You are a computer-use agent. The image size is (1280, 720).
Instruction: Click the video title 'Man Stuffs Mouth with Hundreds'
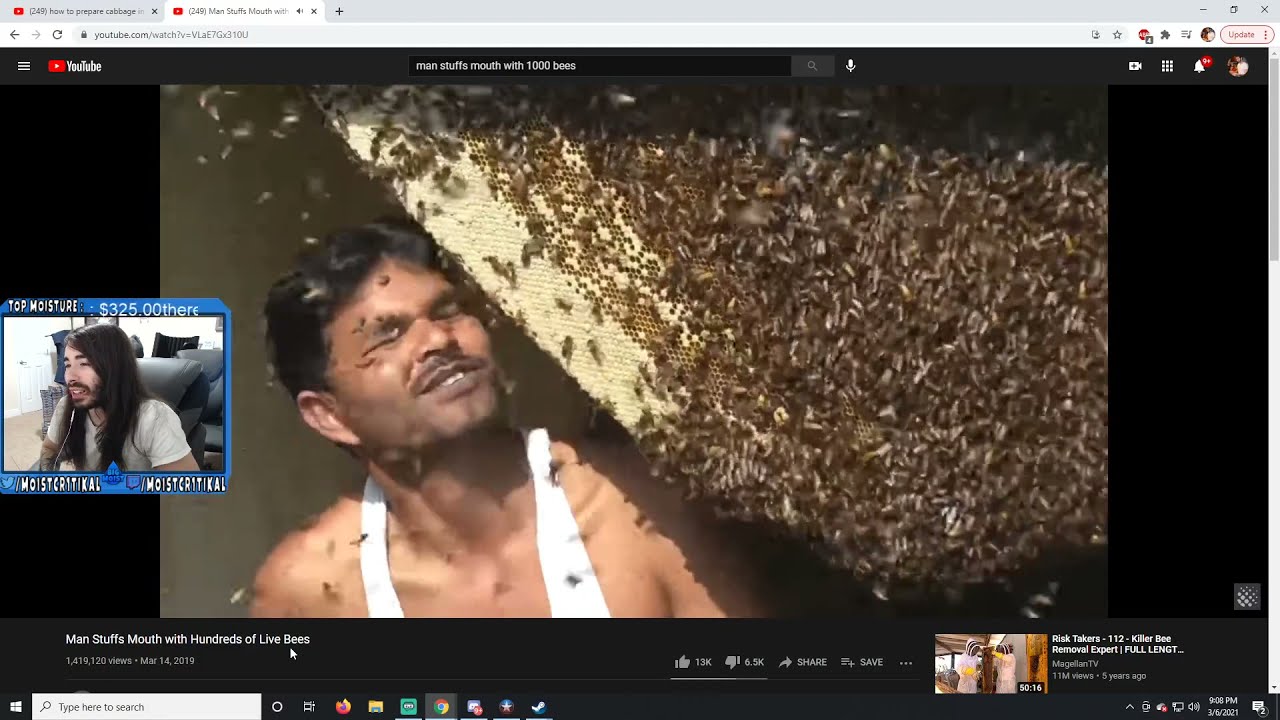click(188, 639)
